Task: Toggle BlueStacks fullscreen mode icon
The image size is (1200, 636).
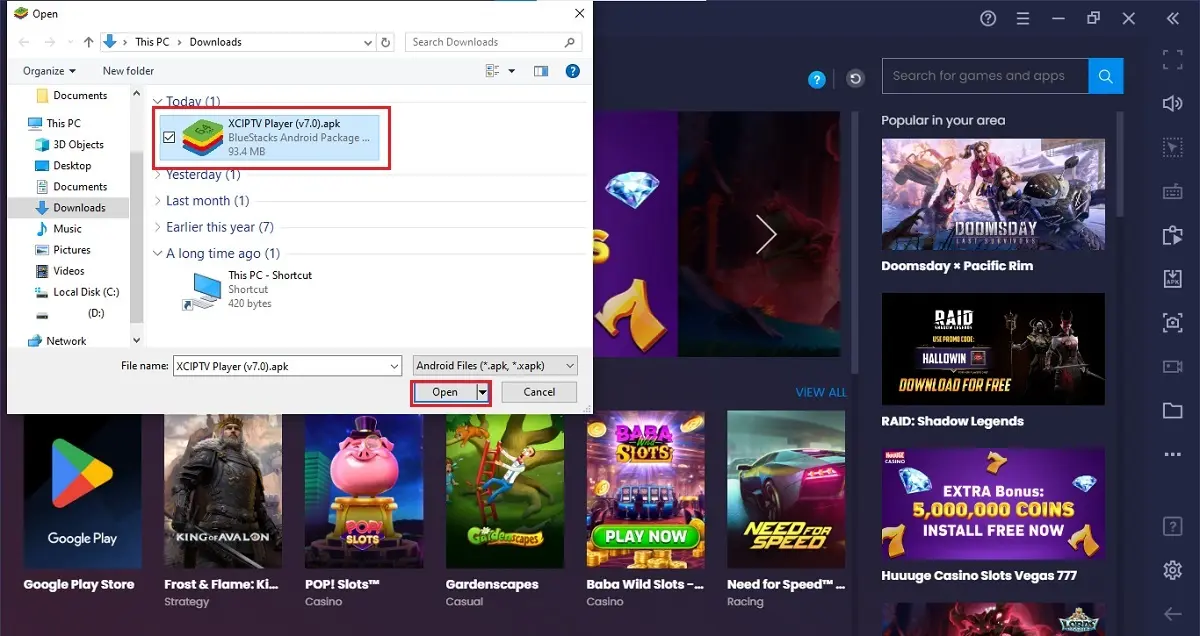Action: 1172,60
